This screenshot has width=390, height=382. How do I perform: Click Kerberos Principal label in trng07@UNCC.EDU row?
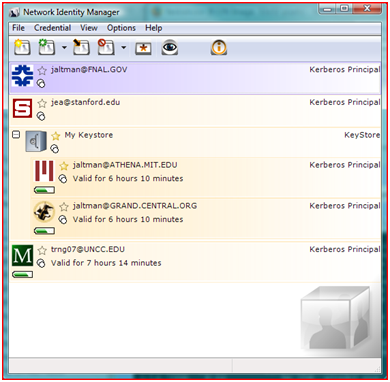point(345,249)
